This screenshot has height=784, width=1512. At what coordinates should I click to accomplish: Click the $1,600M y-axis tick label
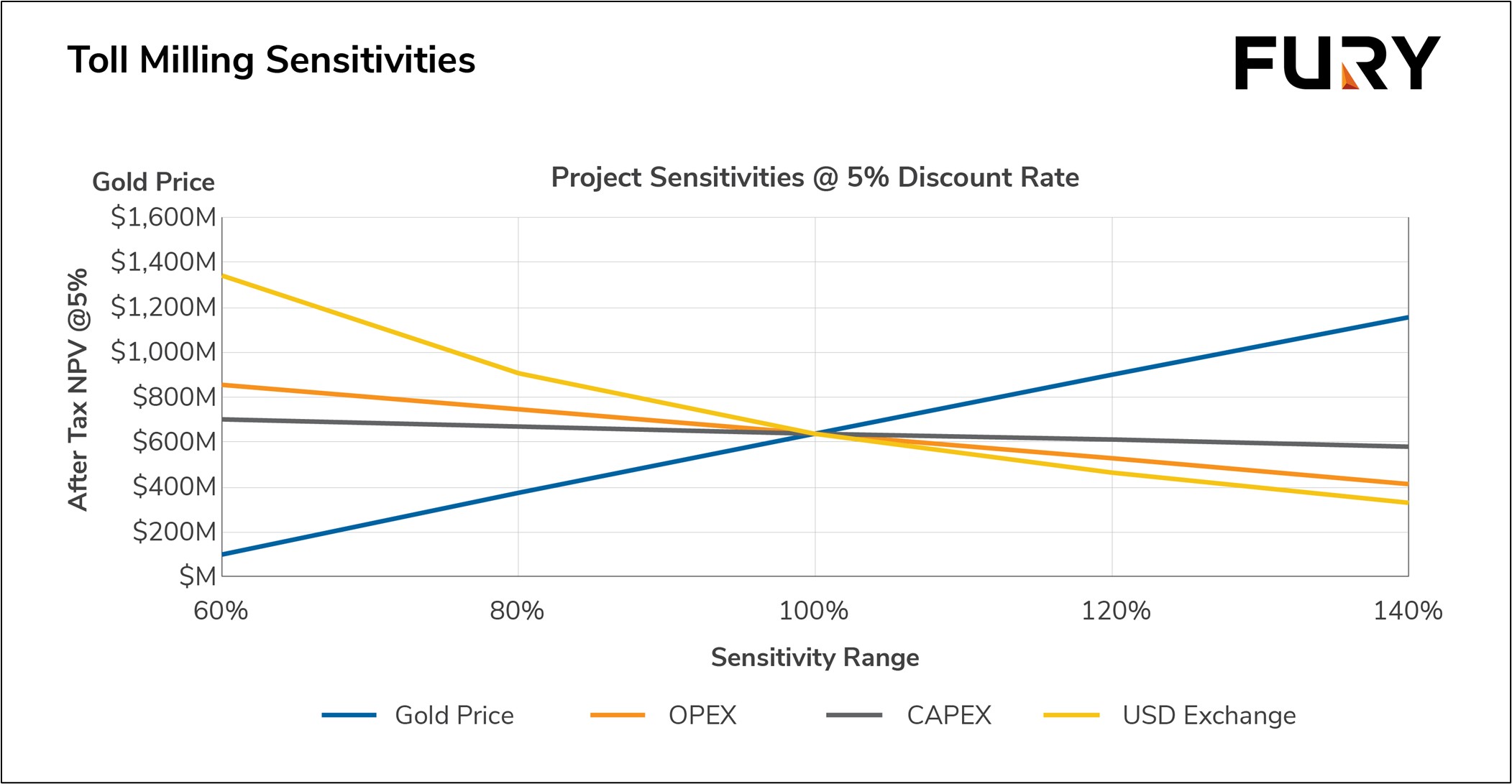163,217
